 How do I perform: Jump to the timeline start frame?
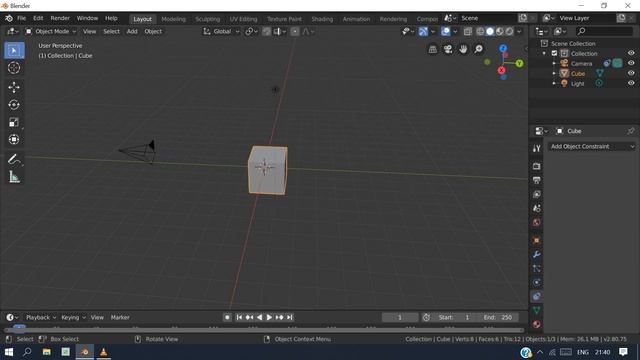[x=239, y=317]
